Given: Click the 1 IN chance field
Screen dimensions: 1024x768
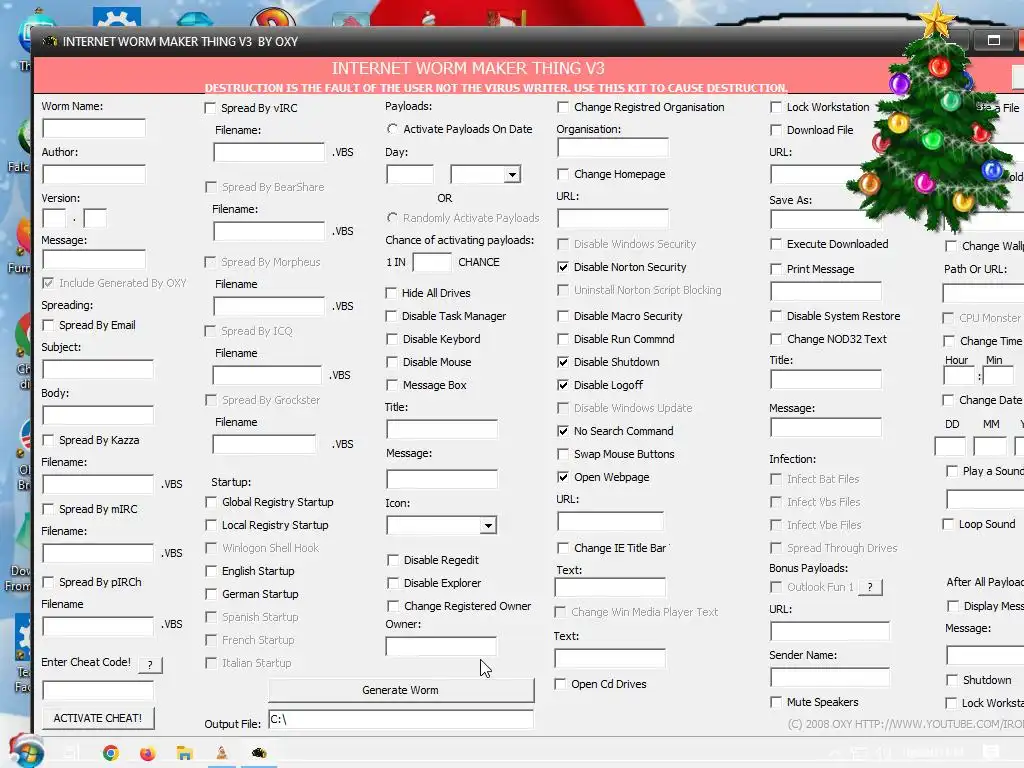Looking at the screenshot, I should click(x=432, y=263).
